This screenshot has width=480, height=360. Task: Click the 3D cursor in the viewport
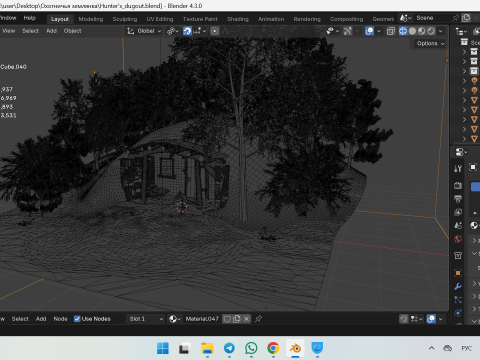[x=182, y=207]
